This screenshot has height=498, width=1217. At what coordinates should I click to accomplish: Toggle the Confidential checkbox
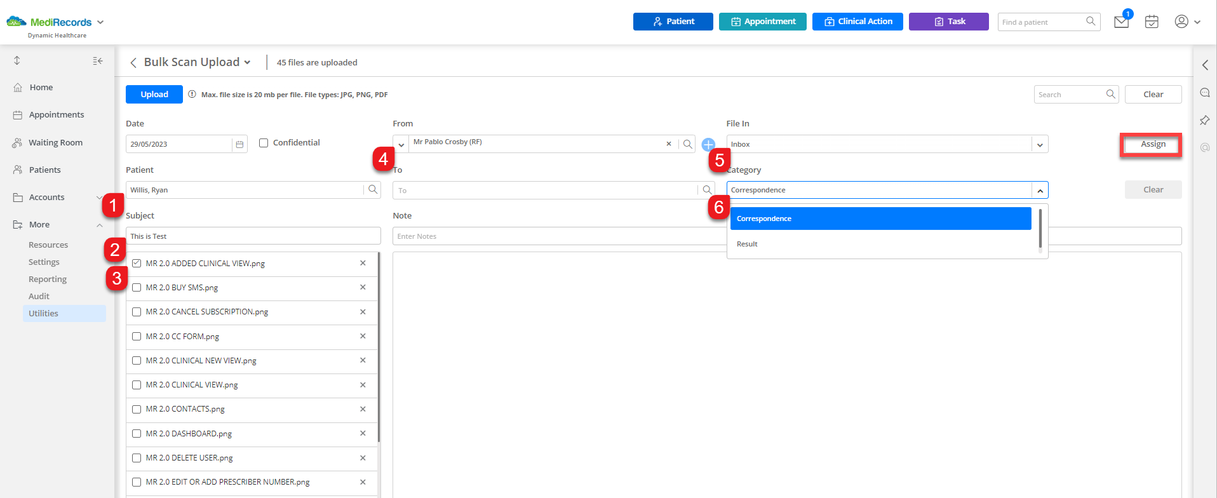pos(264,143)
